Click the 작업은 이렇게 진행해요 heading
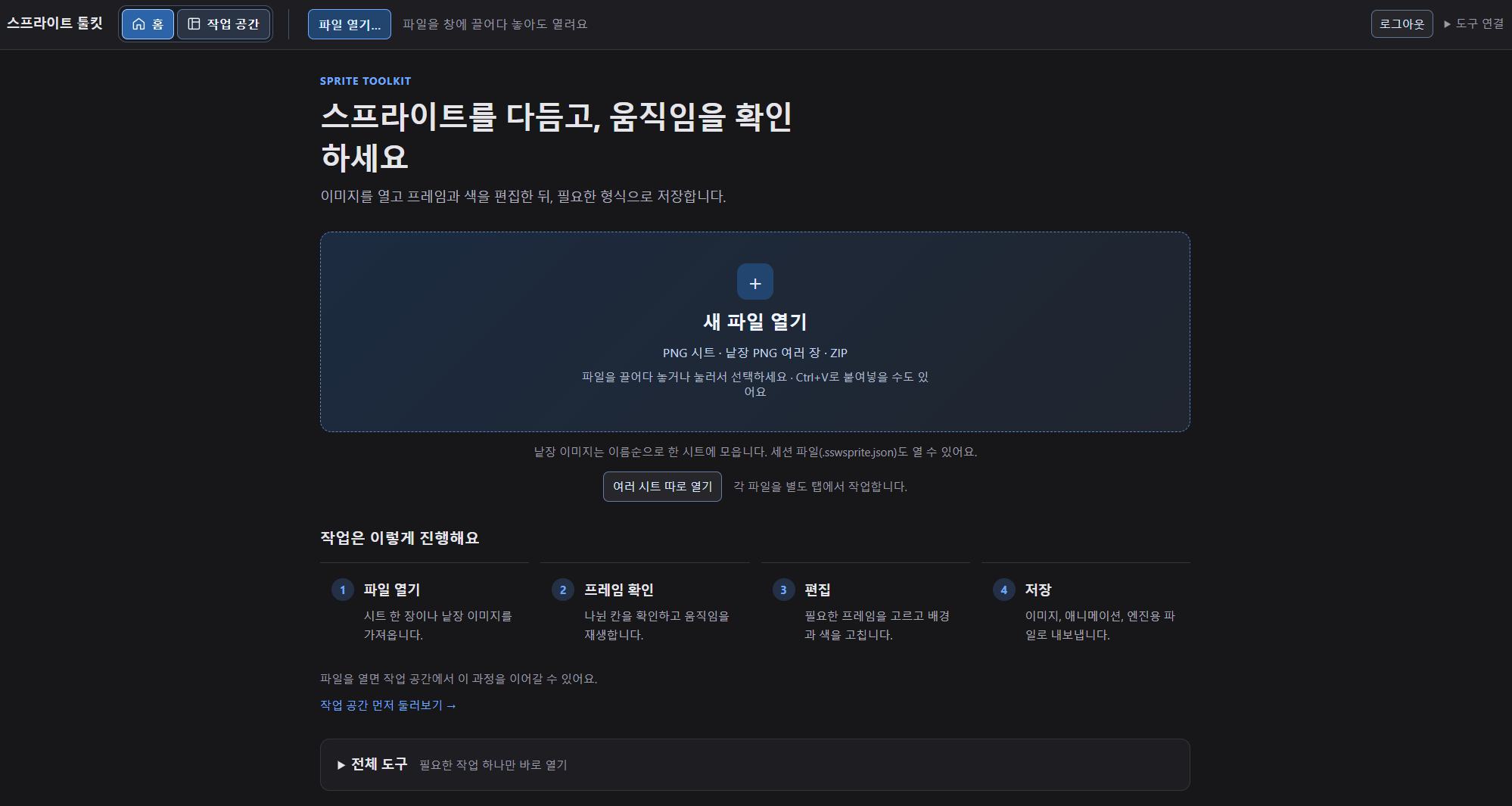Screen dimensions: 1512x806 (x=400, y=538)
